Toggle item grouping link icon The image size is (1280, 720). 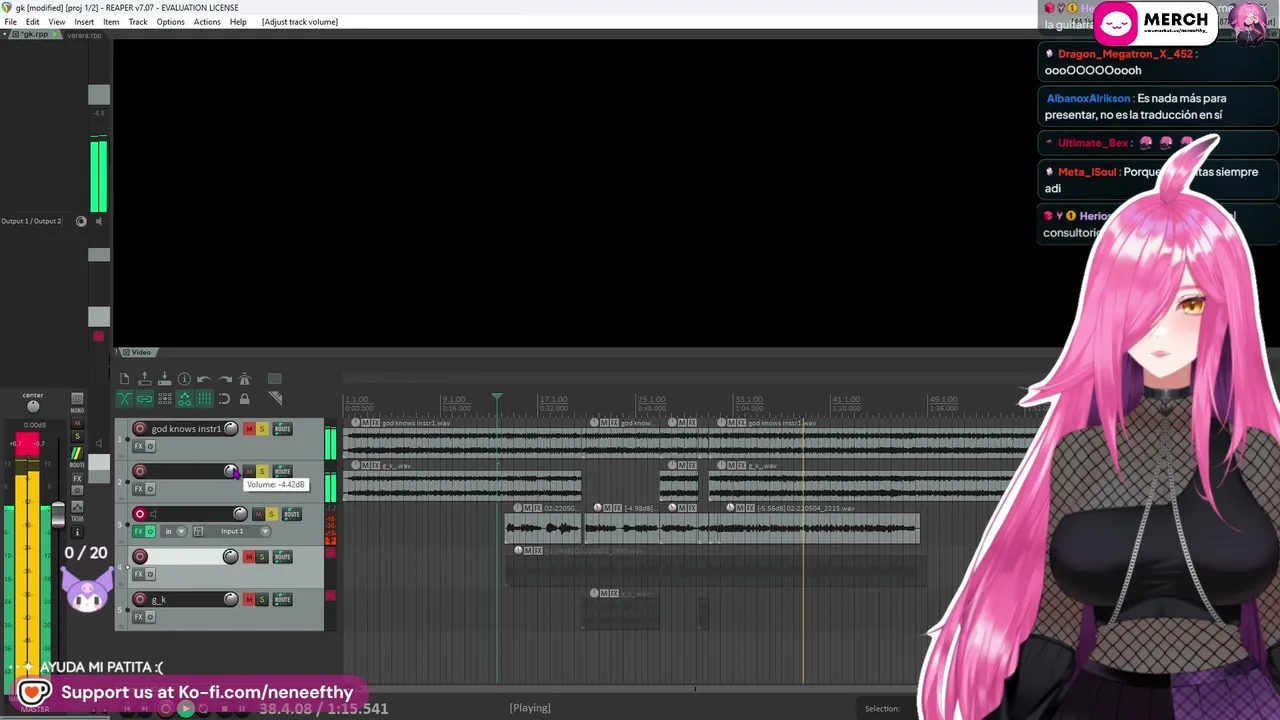tap(144, 399)
